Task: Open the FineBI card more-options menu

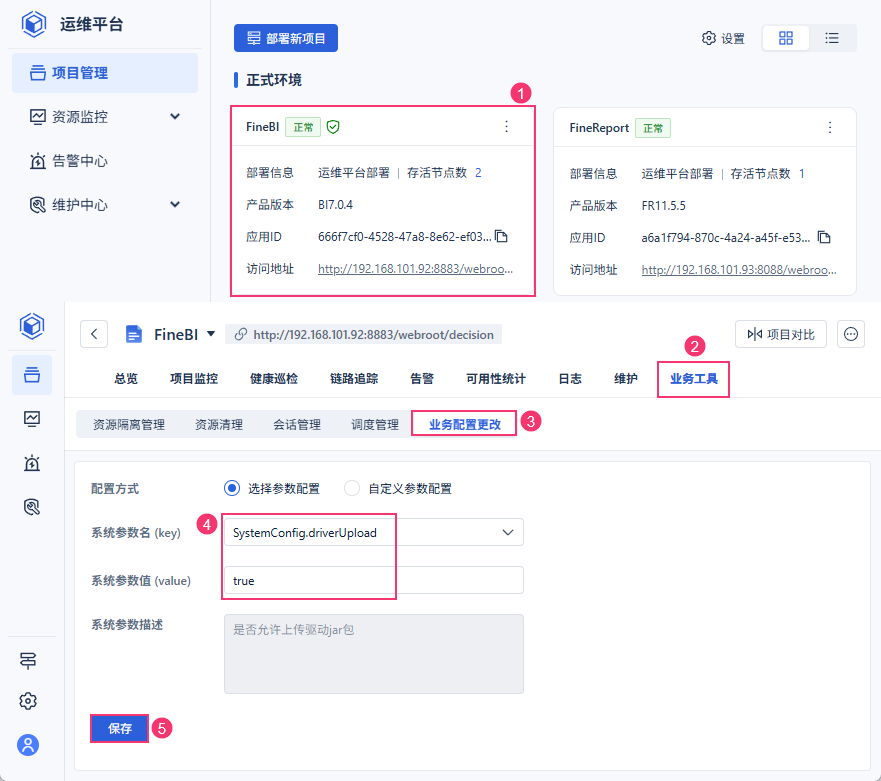Action: coord(506,127)
